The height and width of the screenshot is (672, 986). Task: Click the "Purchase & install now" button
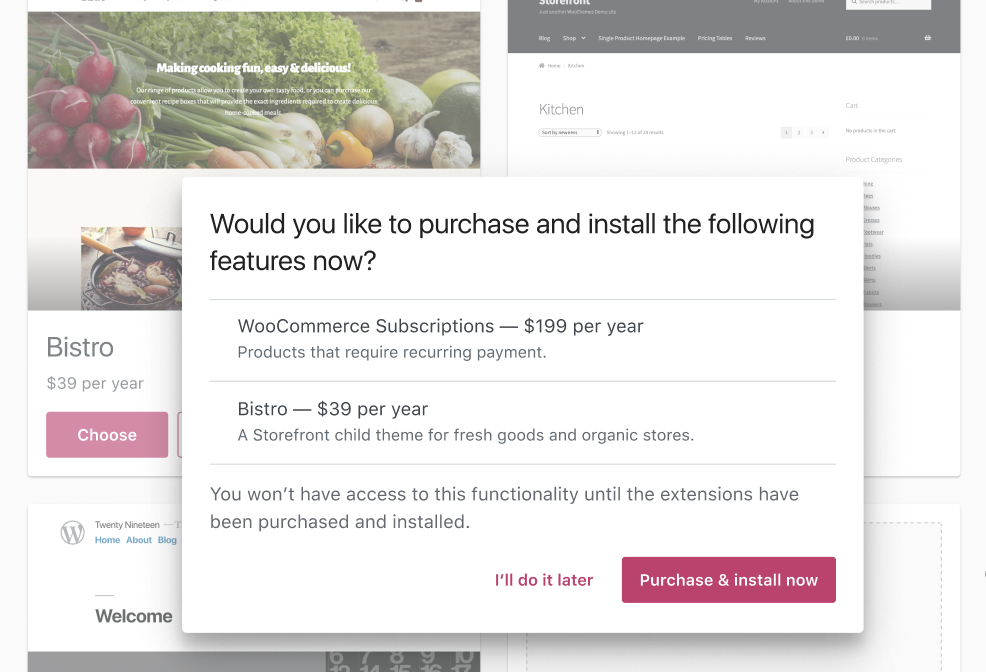click(728, 580)
